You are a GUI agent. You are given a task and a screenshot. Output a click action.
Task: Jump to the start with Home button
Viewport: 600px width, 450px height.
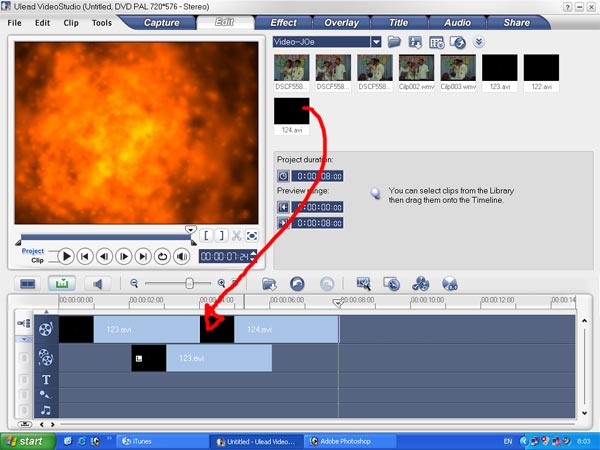85,256
